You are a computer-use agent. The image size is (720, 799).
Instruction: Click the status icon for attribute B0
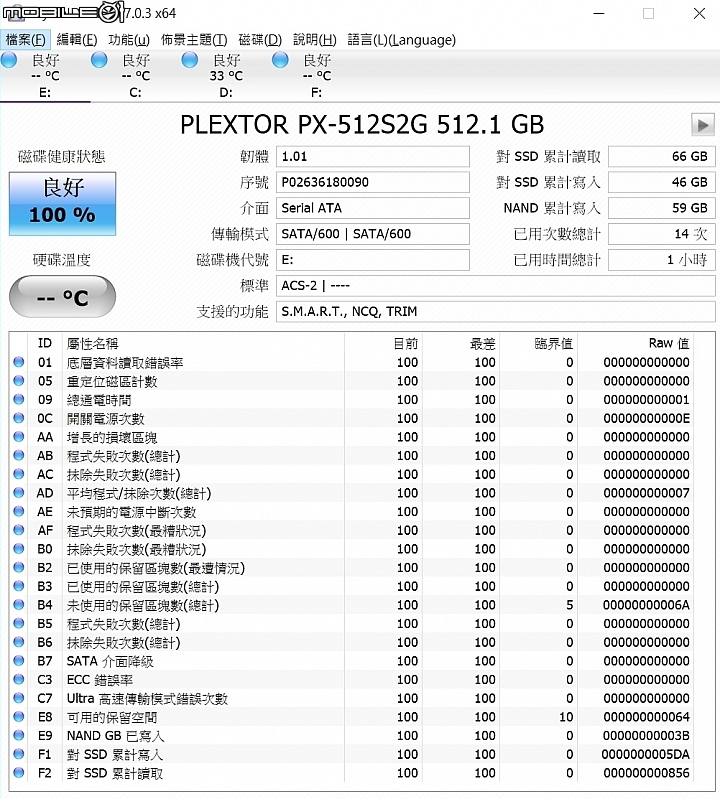(19, 549)
